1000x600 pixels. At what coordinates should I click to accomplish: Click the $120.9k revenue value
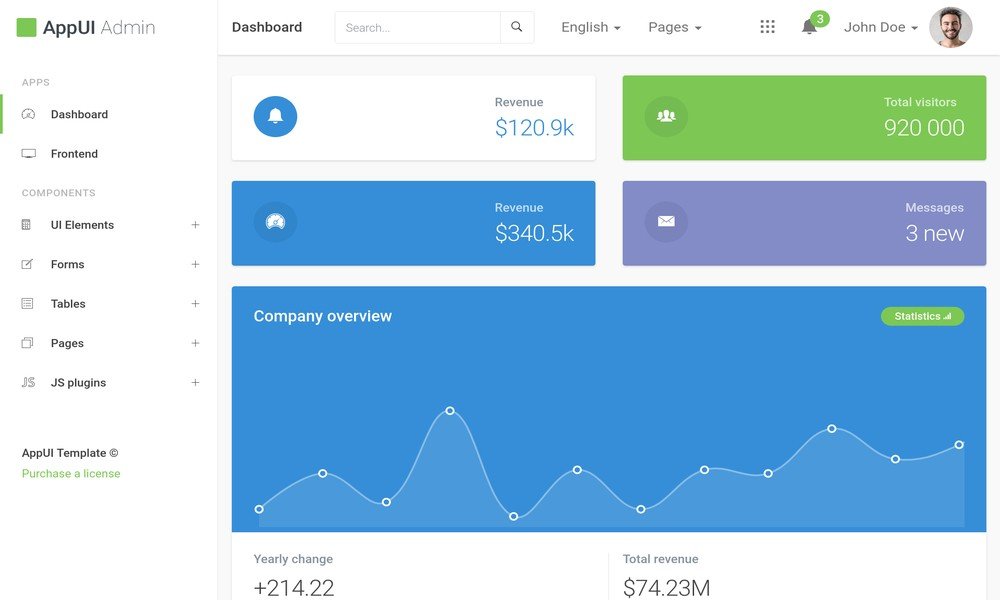click(534, 128)
